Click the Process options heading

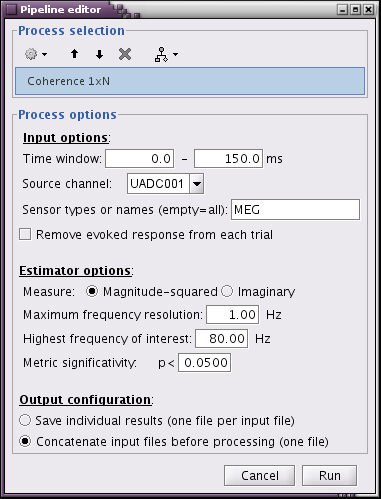pyautogui.click(x=67, y=115)
